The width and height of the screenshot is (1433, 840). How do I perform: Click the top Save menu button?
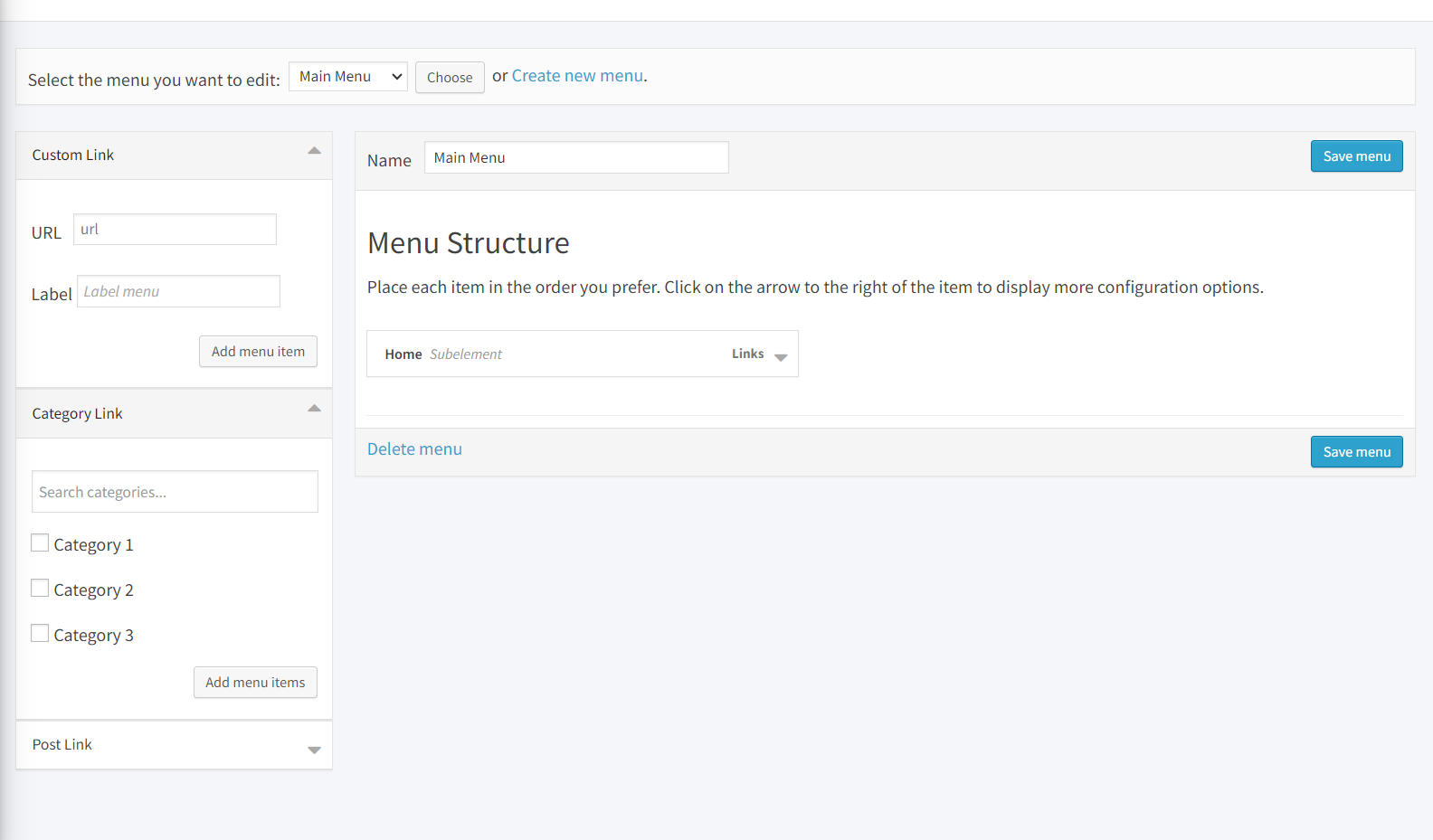pos(1356,156)
